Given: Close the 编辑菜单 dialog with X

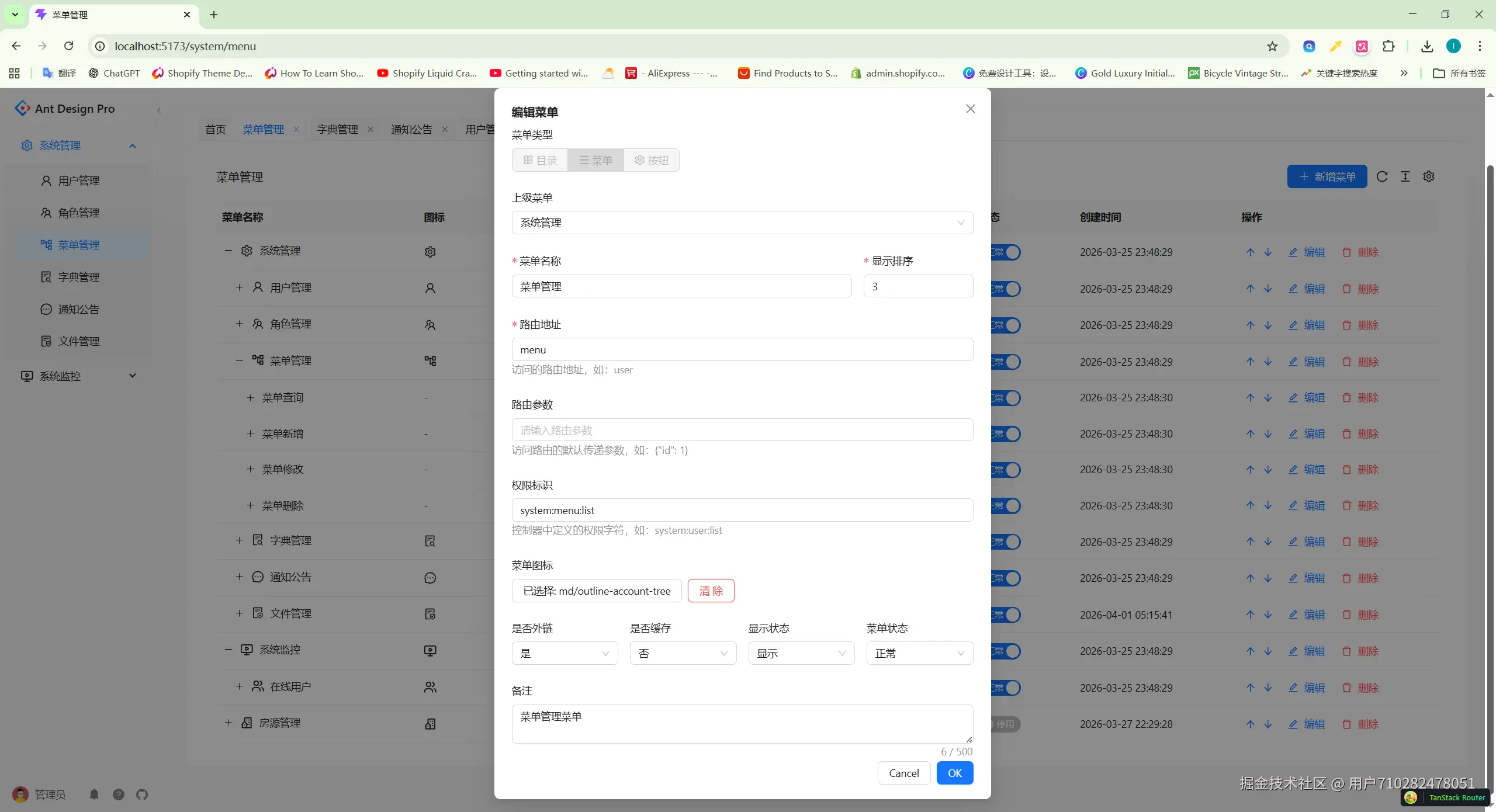Looking at the screenshot, I should (x=970, y=109).
